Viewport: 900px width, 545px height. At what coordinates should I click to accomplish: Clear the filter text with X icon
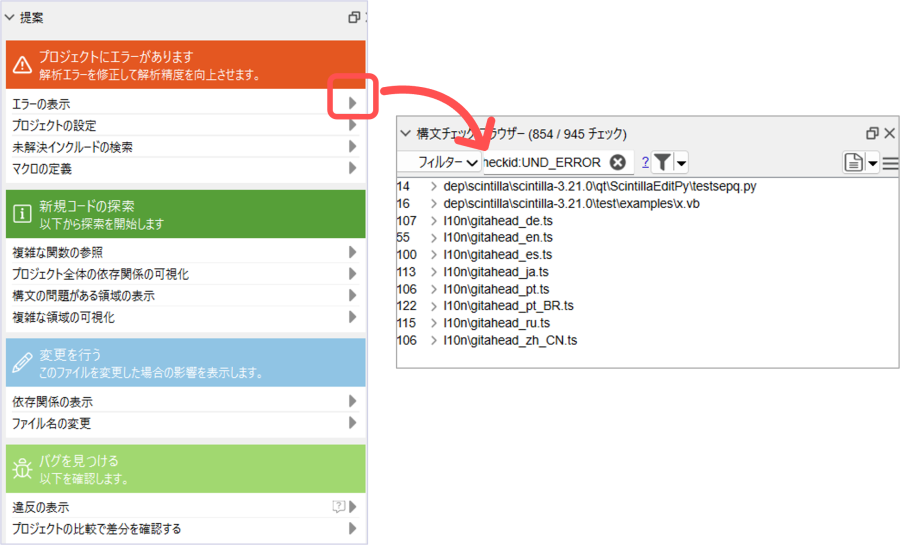tap(618, 162)
